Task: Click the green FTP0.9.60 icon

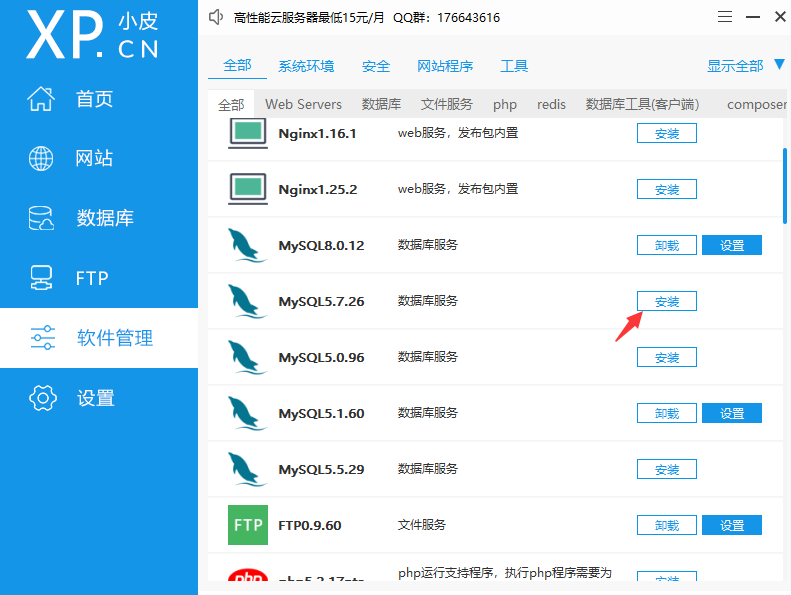Action: 248,525
